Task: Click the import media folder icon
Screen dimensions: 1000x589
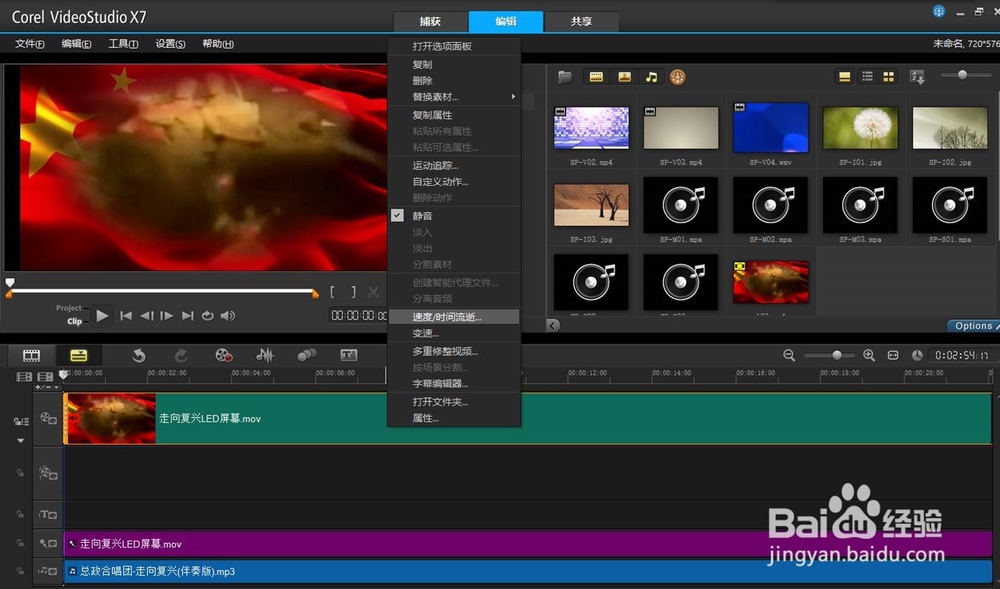Action: click(x=565, y=77)
